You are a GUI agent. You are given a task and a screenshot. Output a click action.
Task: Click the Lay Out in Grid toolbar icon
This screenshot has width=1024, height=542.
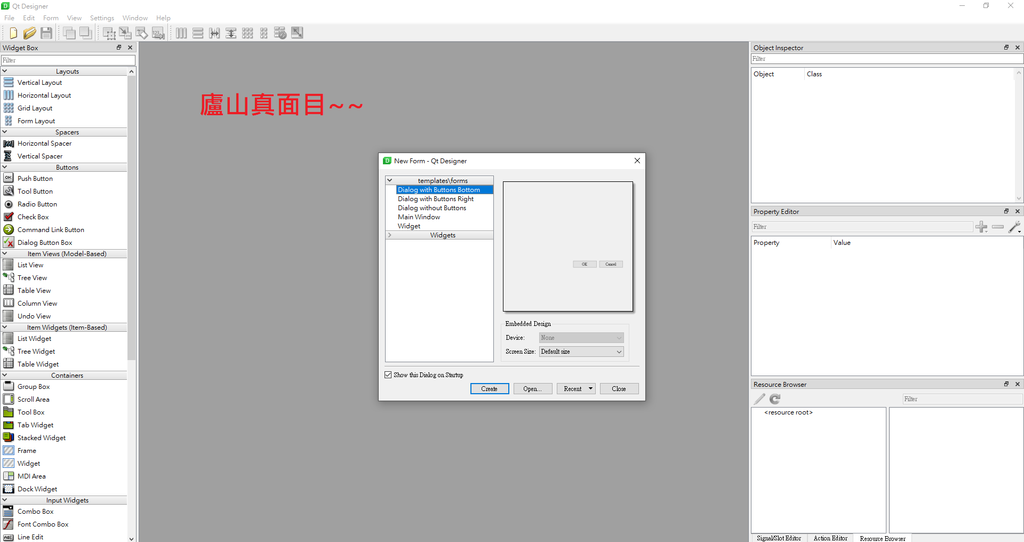pos(248,33)
